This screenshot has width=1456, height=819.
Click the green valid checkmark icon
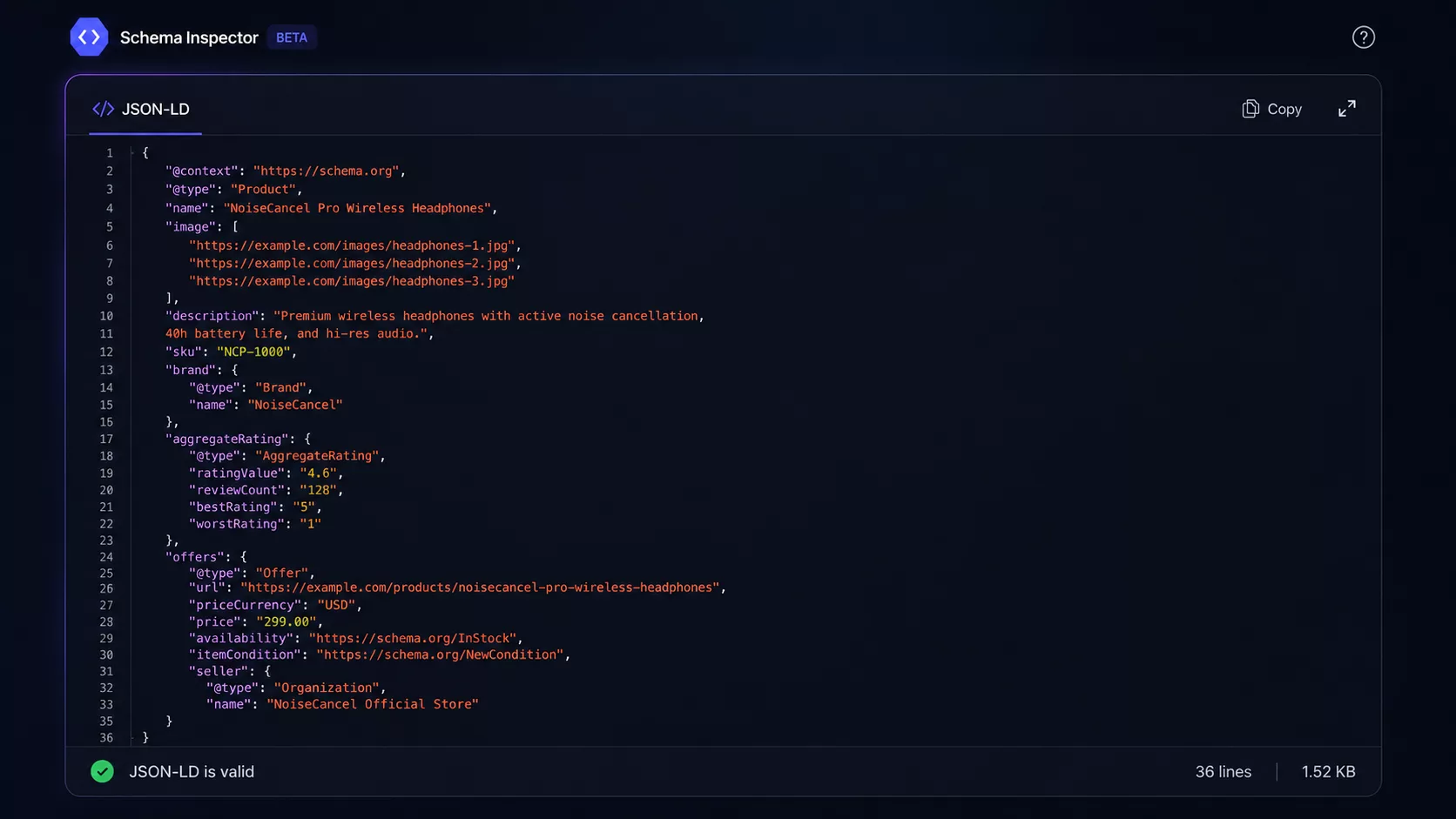click(x=102, y=771)
